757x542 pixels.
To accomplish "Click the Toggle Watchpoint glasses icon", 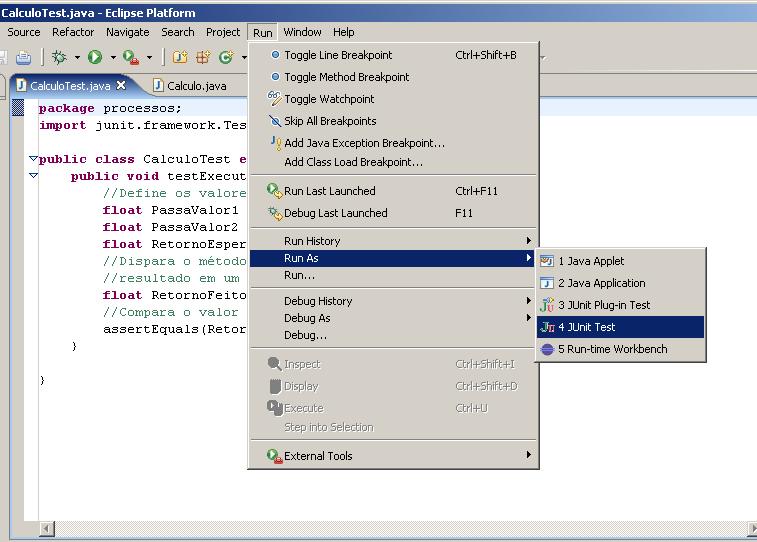I will pyautogui.click(x=274, y=98).
